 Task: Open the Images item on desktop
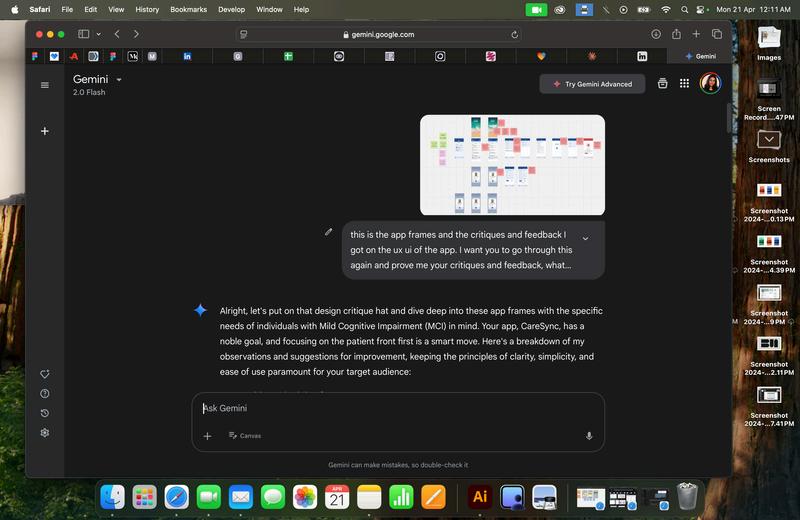click(769, 43)
